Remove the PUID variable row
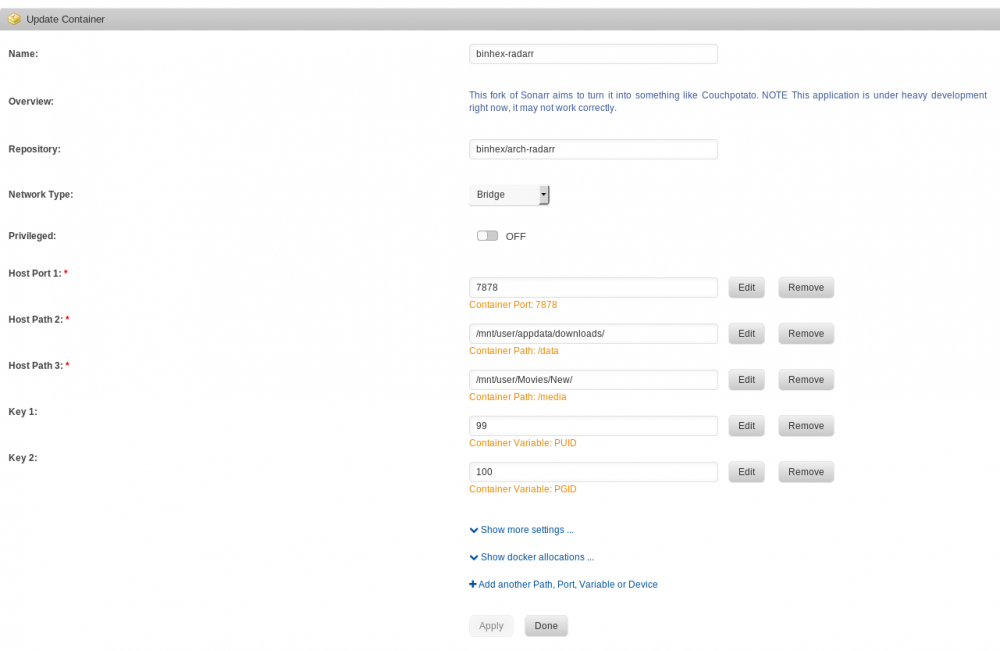Viewport: 1000px width, 651px height. tap(805, 426)
